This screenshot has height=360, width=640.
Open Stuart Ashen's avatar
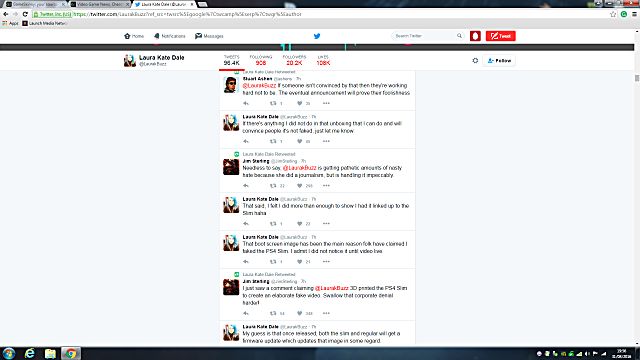click(x=231, y=85)
